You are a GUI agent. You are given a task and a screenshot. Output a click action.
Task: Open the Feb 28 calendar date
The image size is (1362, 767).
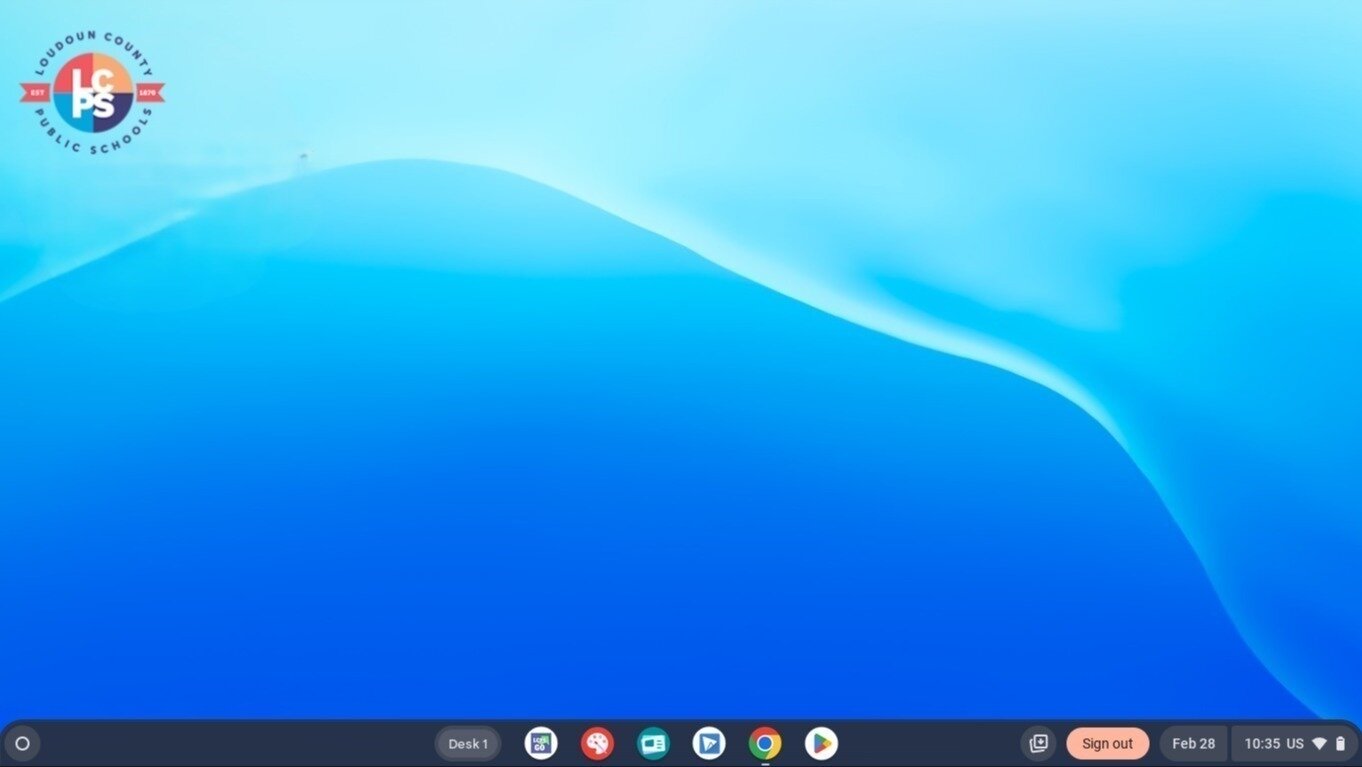[x=1193, y=744]
